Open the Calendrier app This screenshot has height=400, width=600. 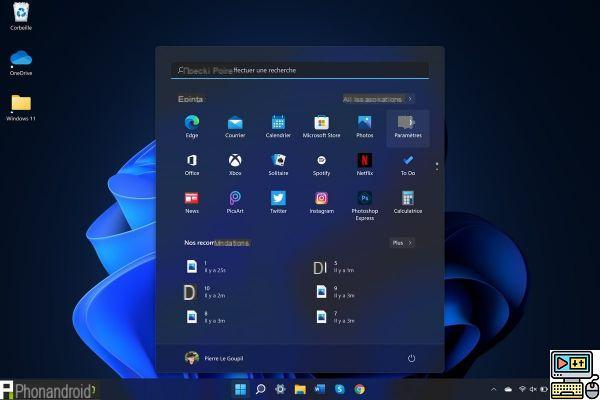pyautogui.click(x=278, y=126)
